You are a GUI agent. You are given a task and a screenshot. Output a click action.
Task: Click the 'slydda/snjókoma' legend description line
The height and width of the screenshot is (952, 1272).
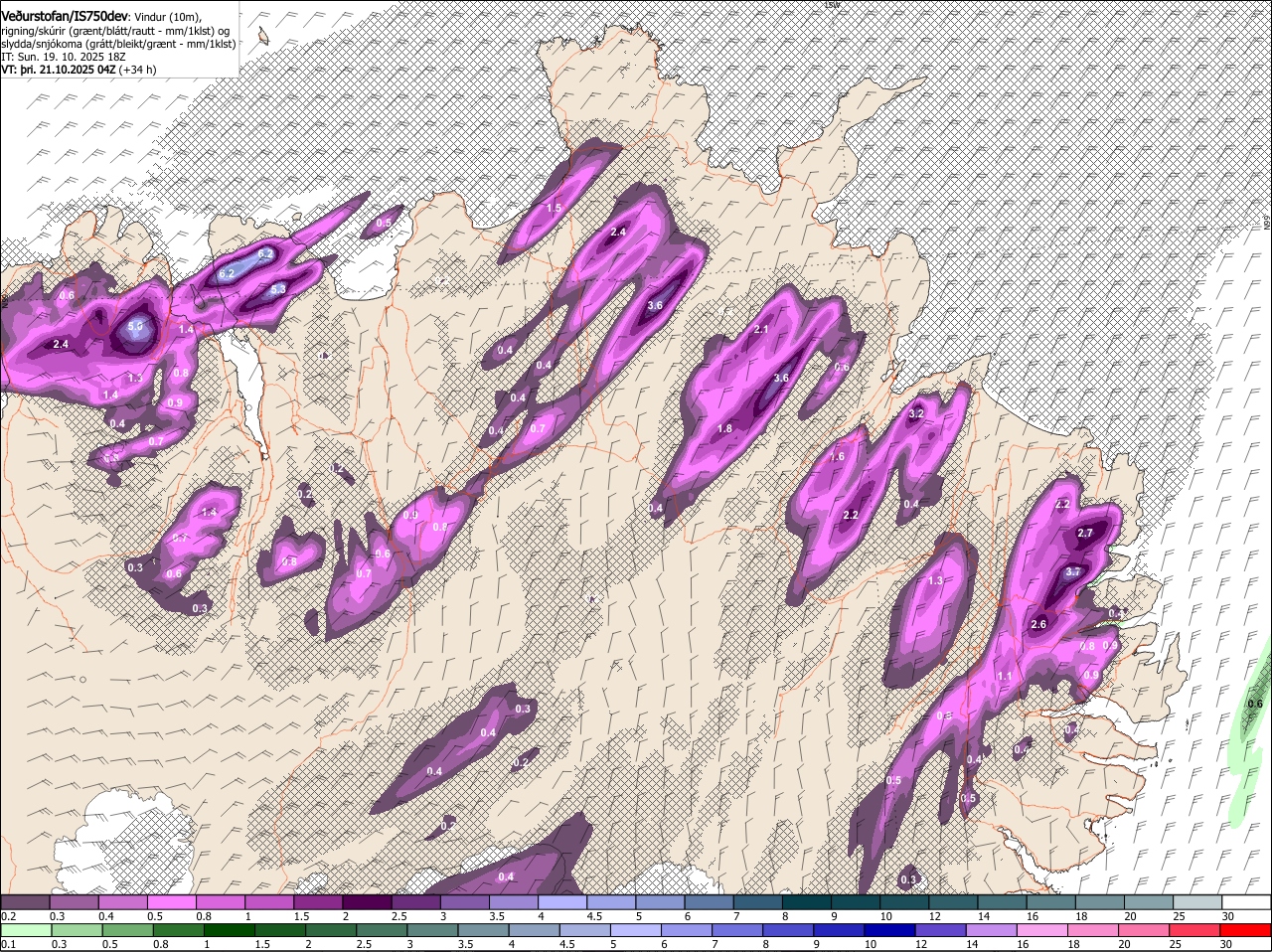coord(118,44)
